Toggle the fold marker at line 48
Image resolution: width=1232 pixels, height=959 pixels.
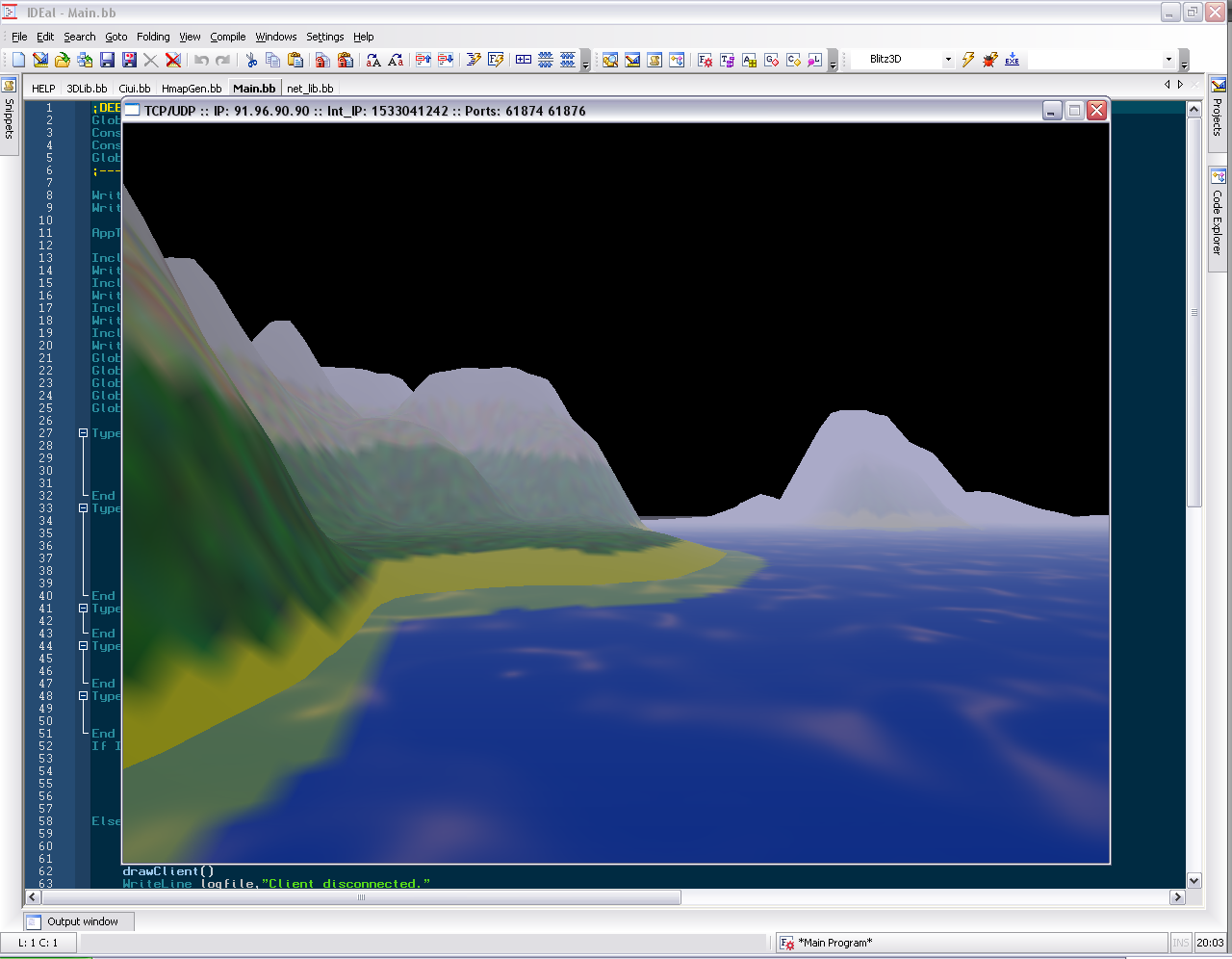click(83, 696)
